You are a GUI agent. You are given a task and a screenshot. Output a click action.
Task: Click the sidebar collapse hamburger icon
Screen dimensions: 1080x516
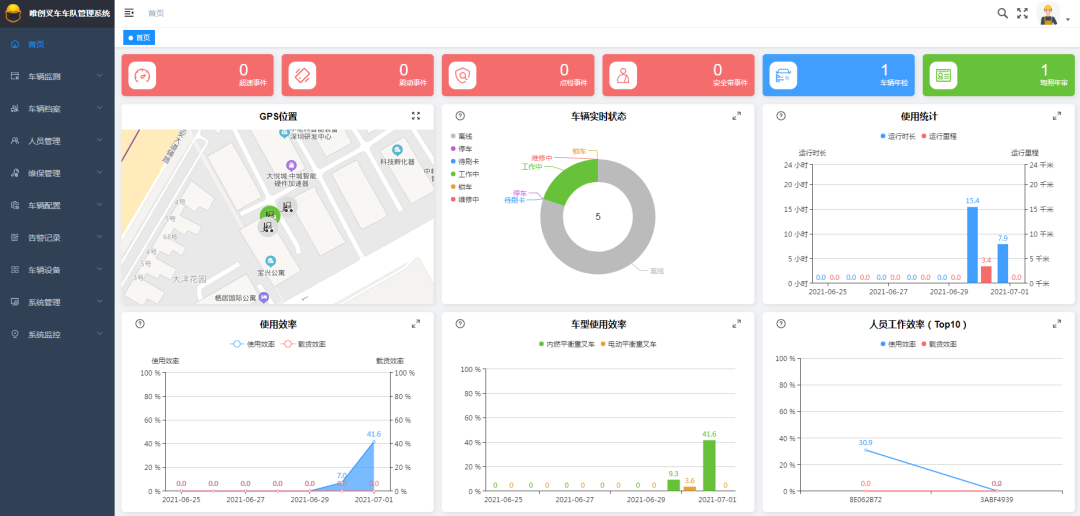coord(129,13)
